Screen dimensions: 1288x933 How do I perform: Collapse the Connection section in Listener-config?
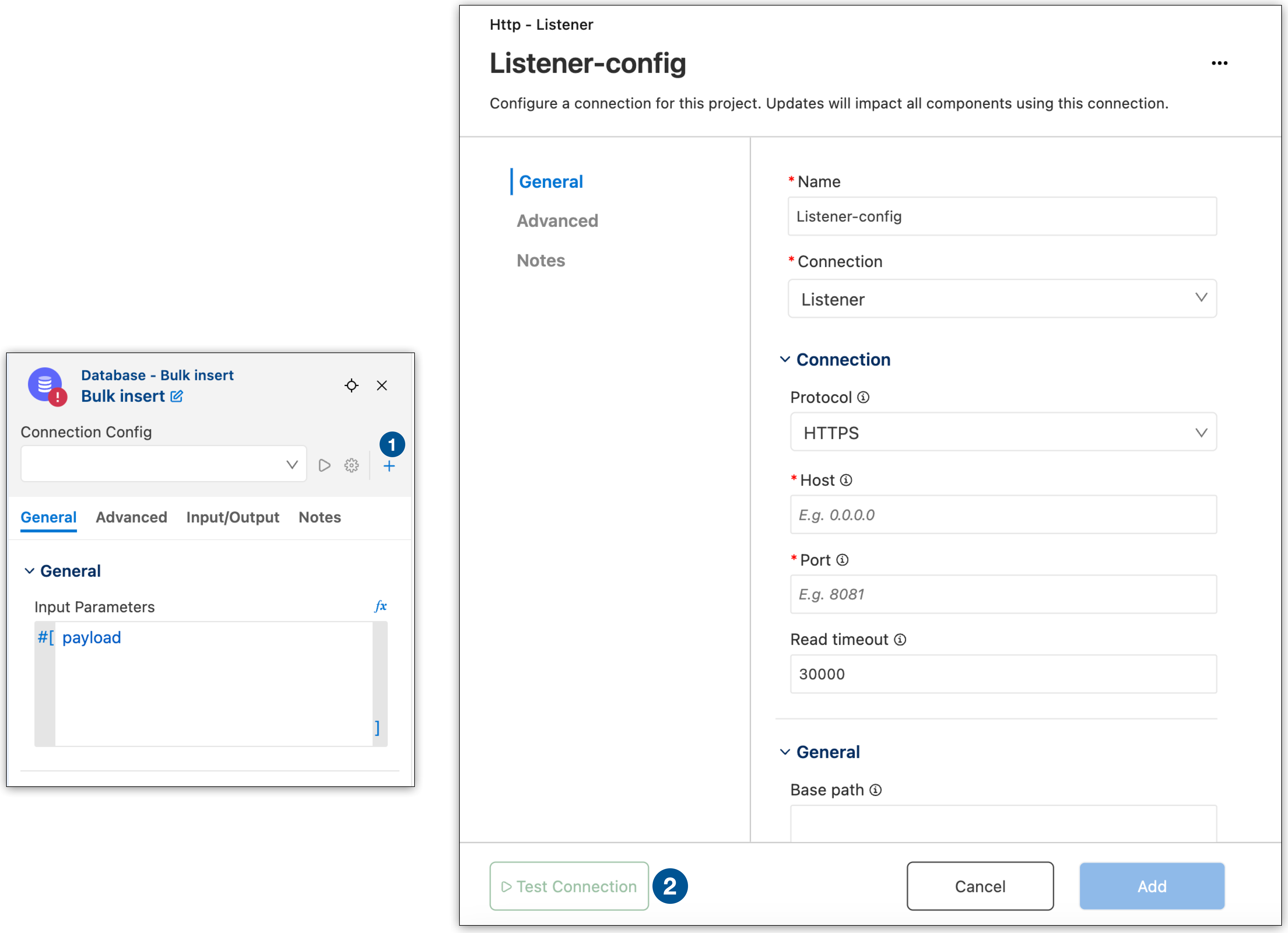785,359
